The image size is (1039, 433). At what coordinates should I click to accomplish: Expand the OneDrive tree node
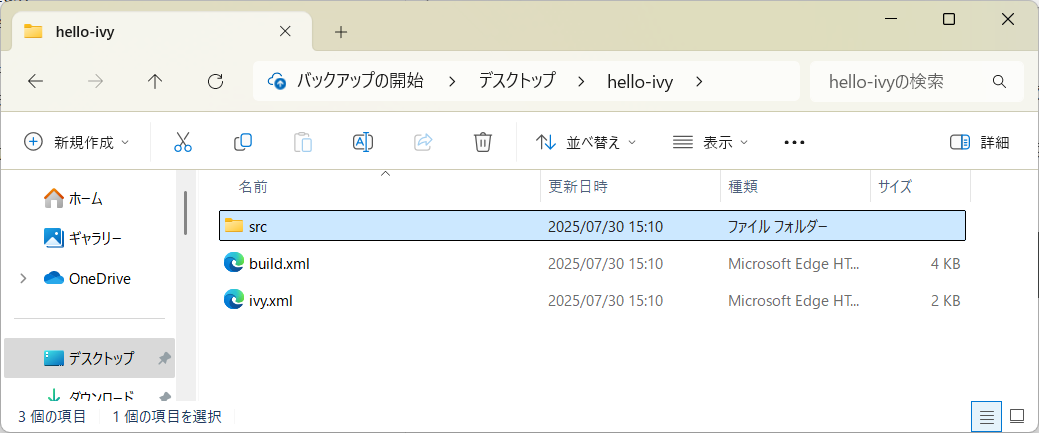(x=23, y=278)
